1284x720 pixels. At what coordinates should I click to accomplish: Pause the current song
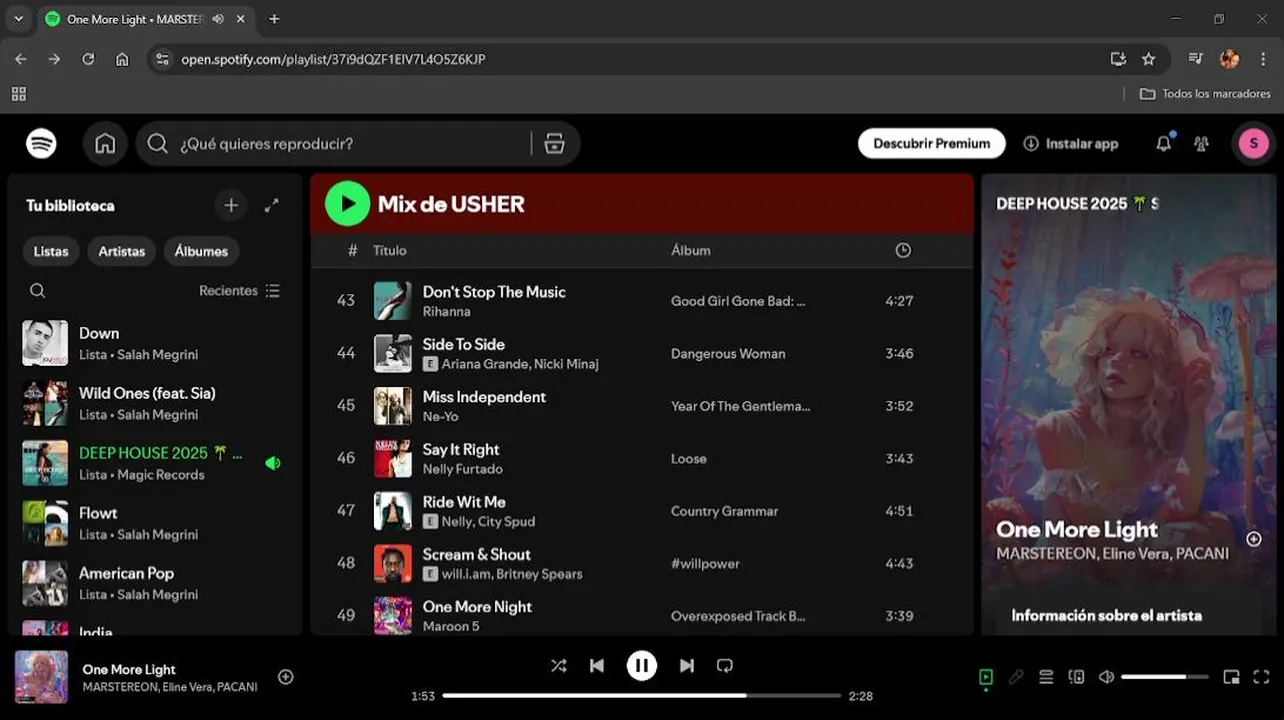642,665
